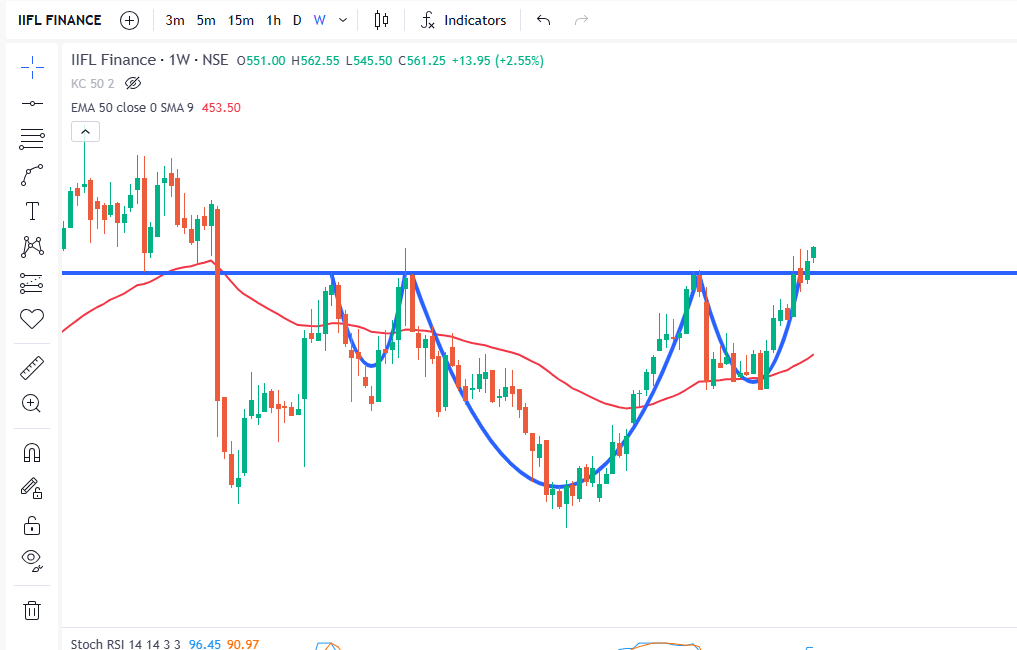Select the D daily timeframe
This screenshot has height=650, width=1017.
click(297, 19)
